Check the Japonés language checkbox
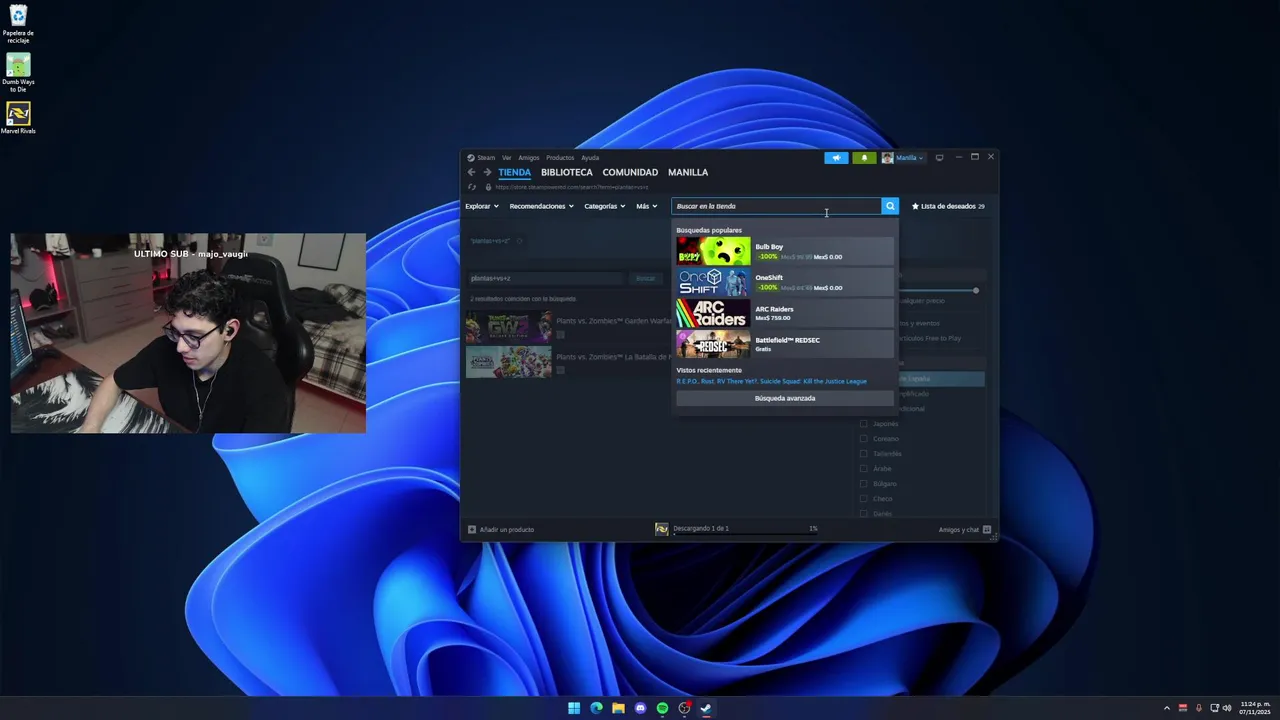1280x720 pixels. tap(864, 423)
